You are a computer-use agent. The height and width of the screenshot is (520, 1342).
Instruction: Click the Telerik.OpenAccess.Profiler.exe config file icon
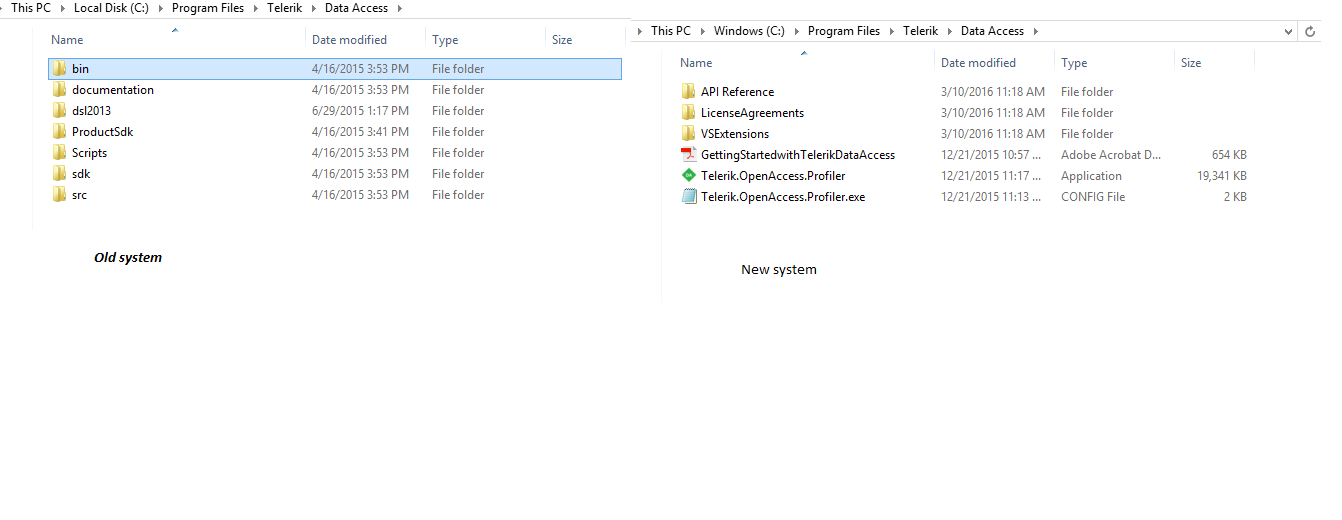tap(688, 197)
